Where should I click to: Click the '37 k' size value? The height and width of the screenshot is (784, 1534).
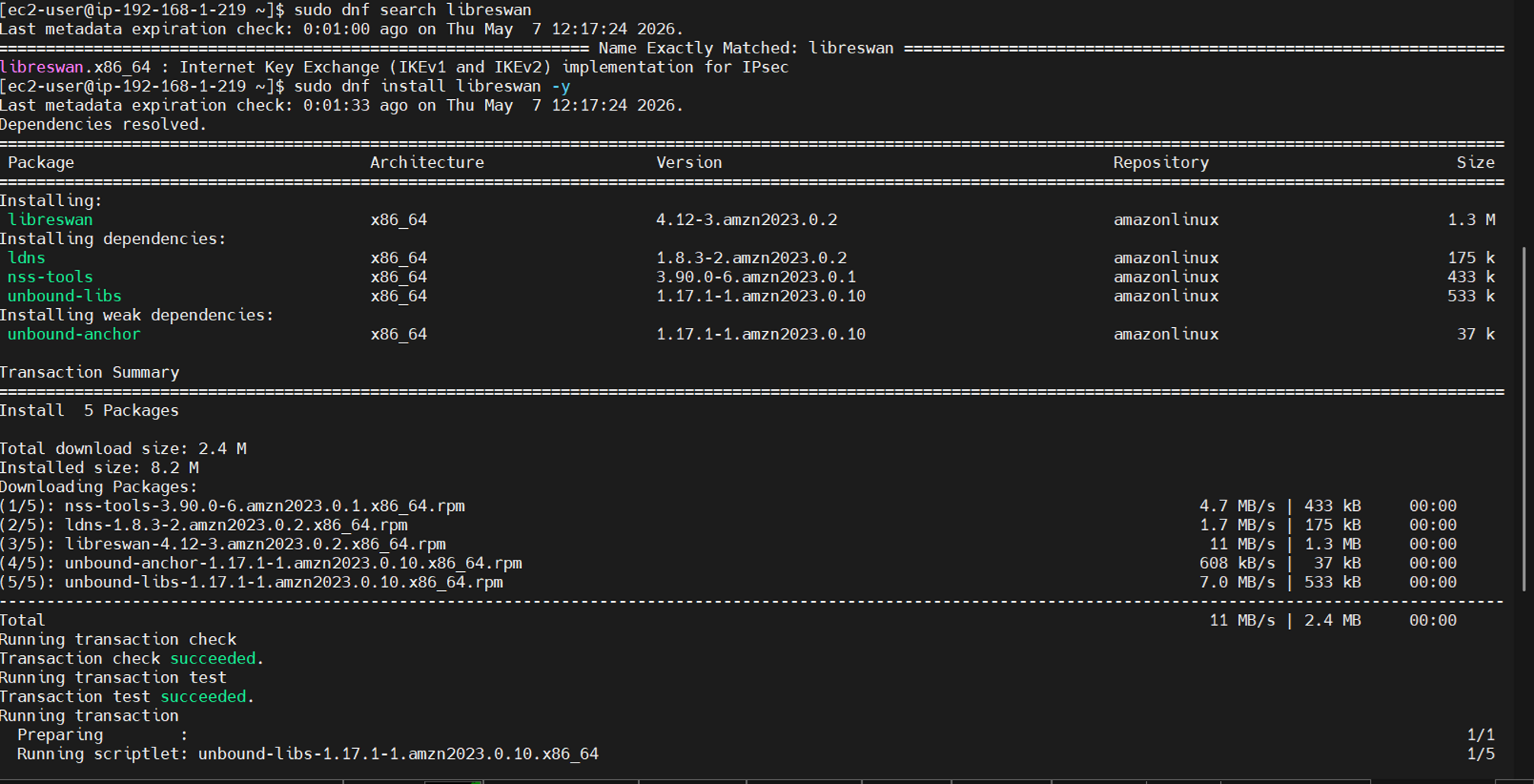coord(1476,334)
